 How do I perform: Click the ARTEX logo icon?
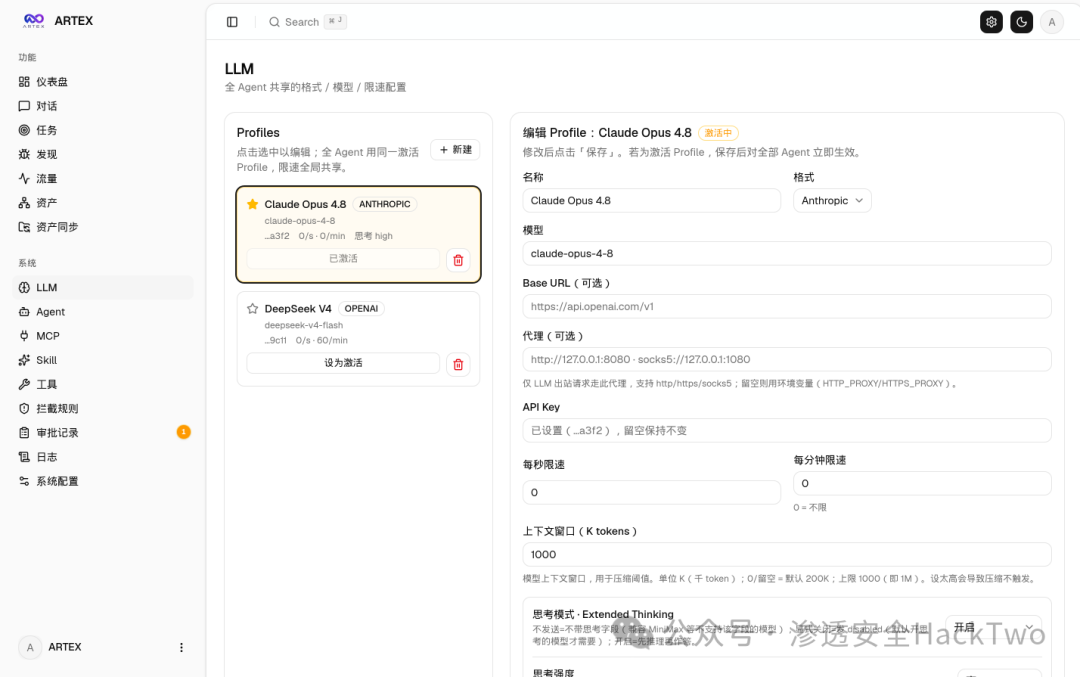pyautogui.click(x=33, y=21)
